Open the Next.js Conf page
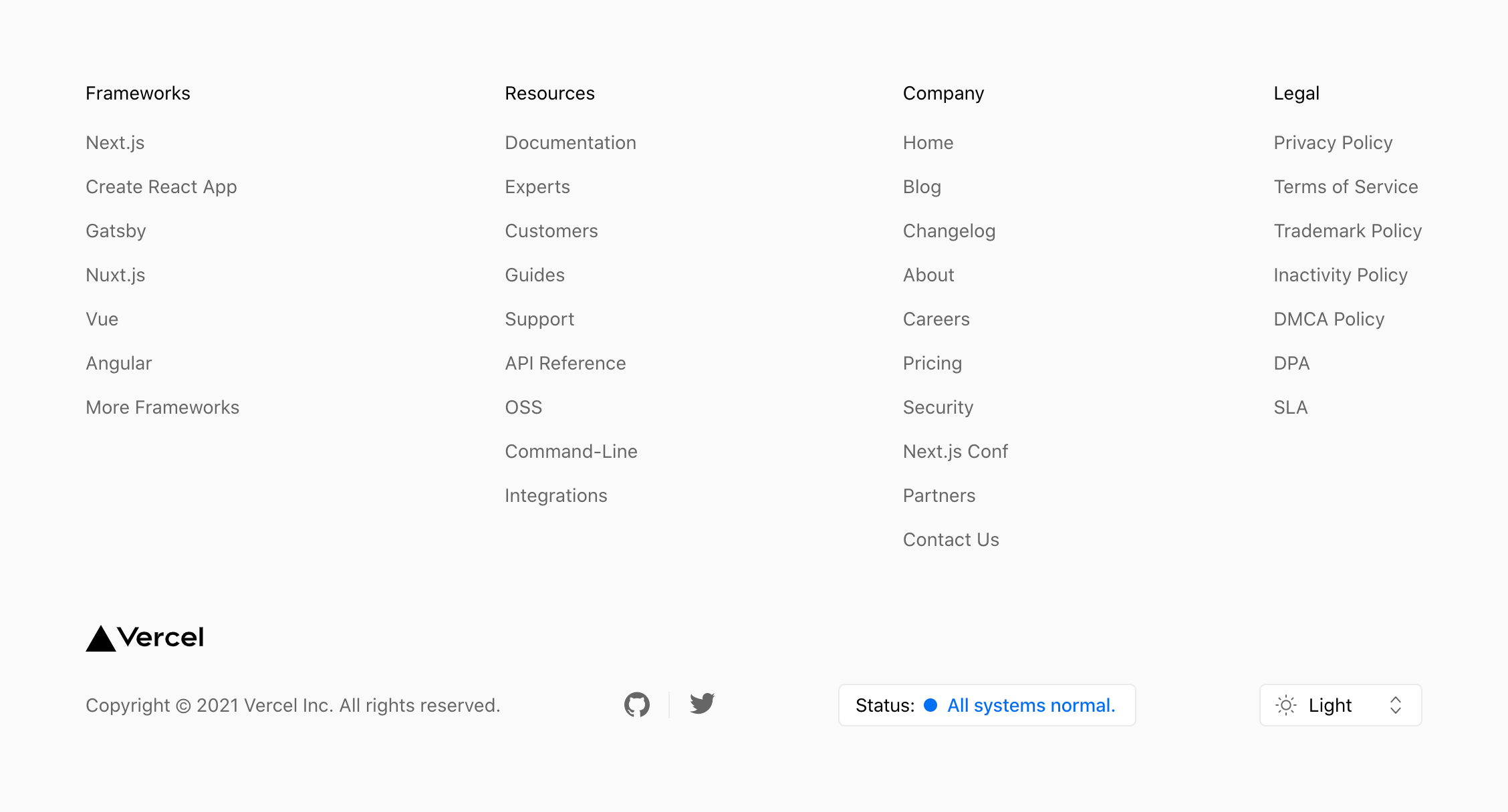Viewport: 1508px width, 812px height. (955, 451)
